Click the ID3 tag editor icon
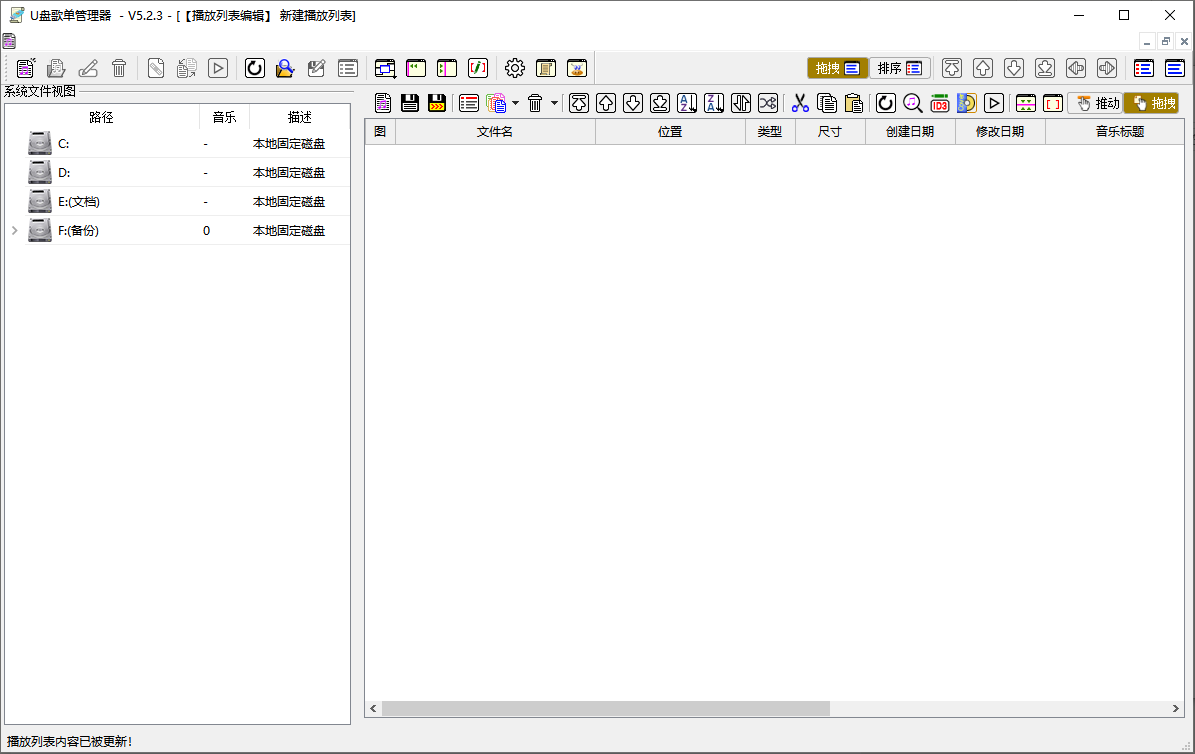The width and height of the screenshot is (1195, 754). pos(940,103)
